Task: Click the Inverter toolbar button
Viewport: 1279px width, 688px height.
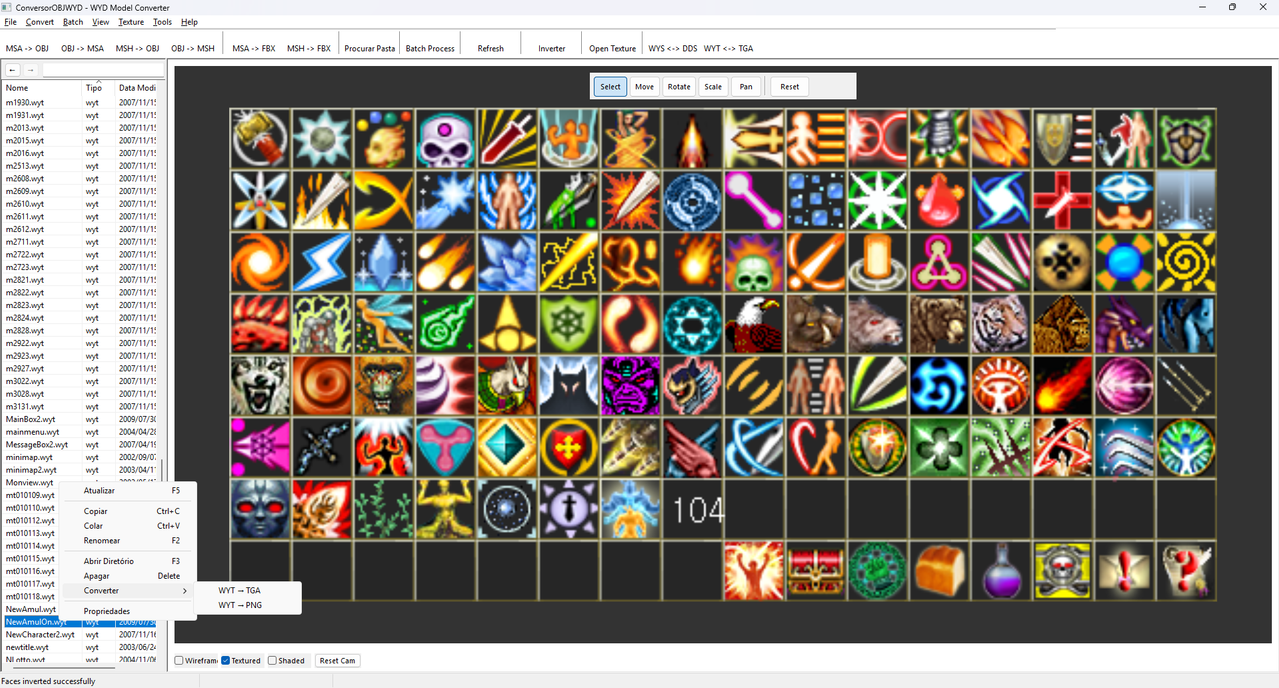Action: [x=552, y=48]
